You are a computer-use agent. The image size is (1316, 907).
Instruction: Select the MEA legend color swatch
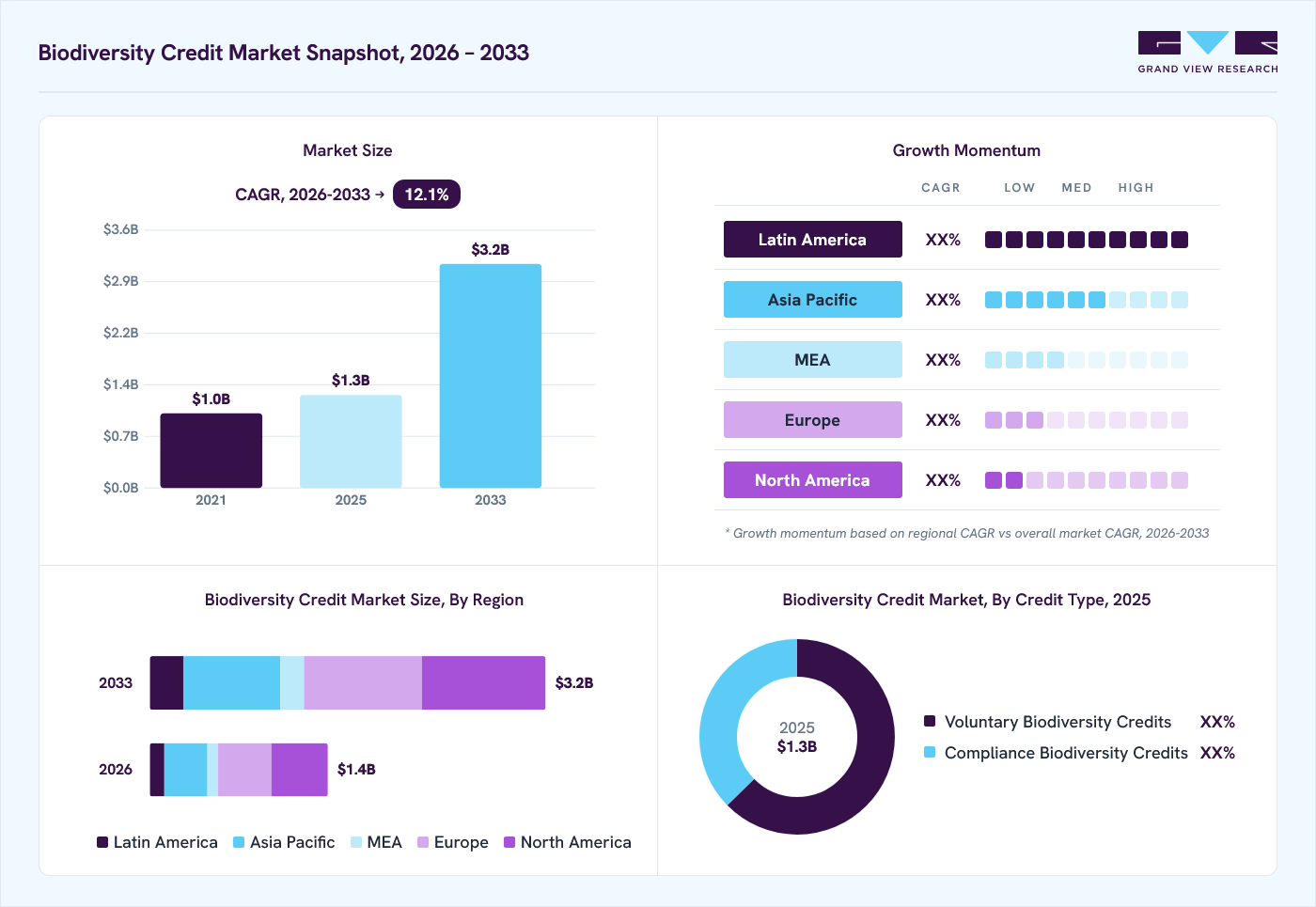coord(356,842)
